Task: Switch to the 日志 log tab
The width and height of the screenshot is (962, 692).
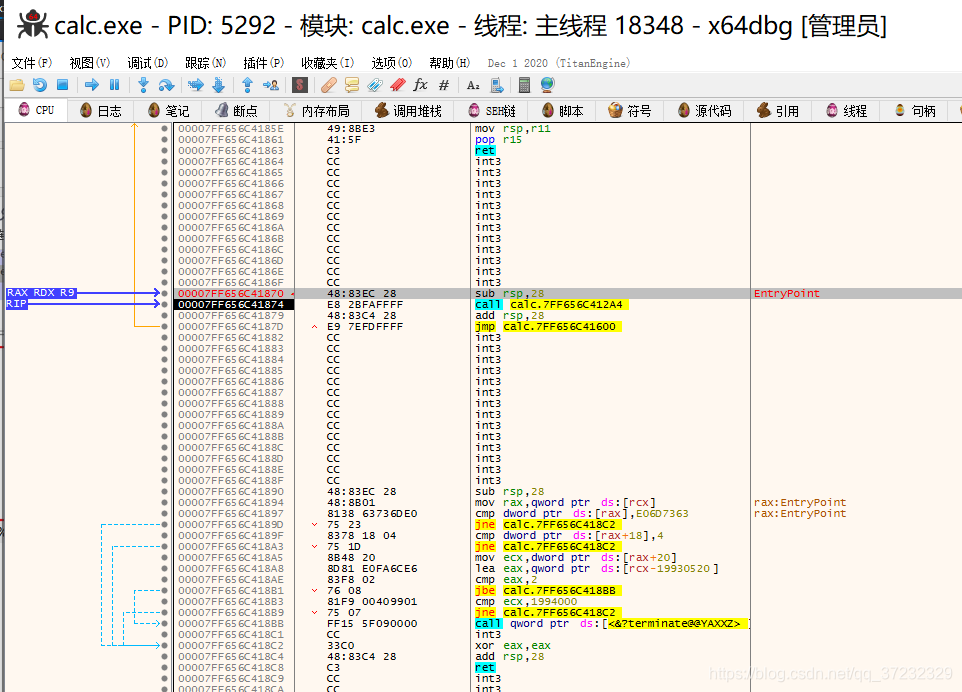Action: (101, 111)
